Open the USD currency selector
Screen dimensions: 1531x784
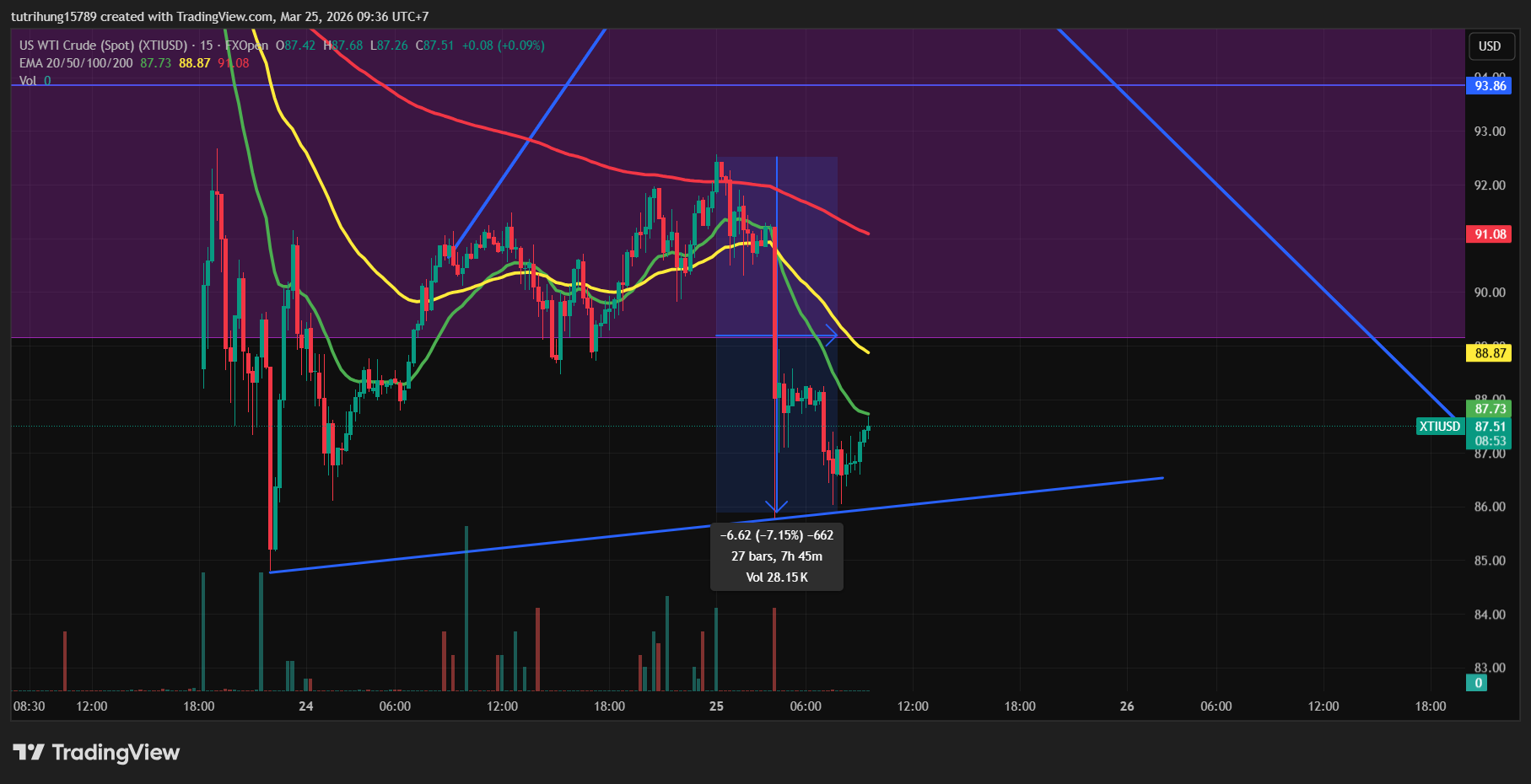coord(1490,46)
